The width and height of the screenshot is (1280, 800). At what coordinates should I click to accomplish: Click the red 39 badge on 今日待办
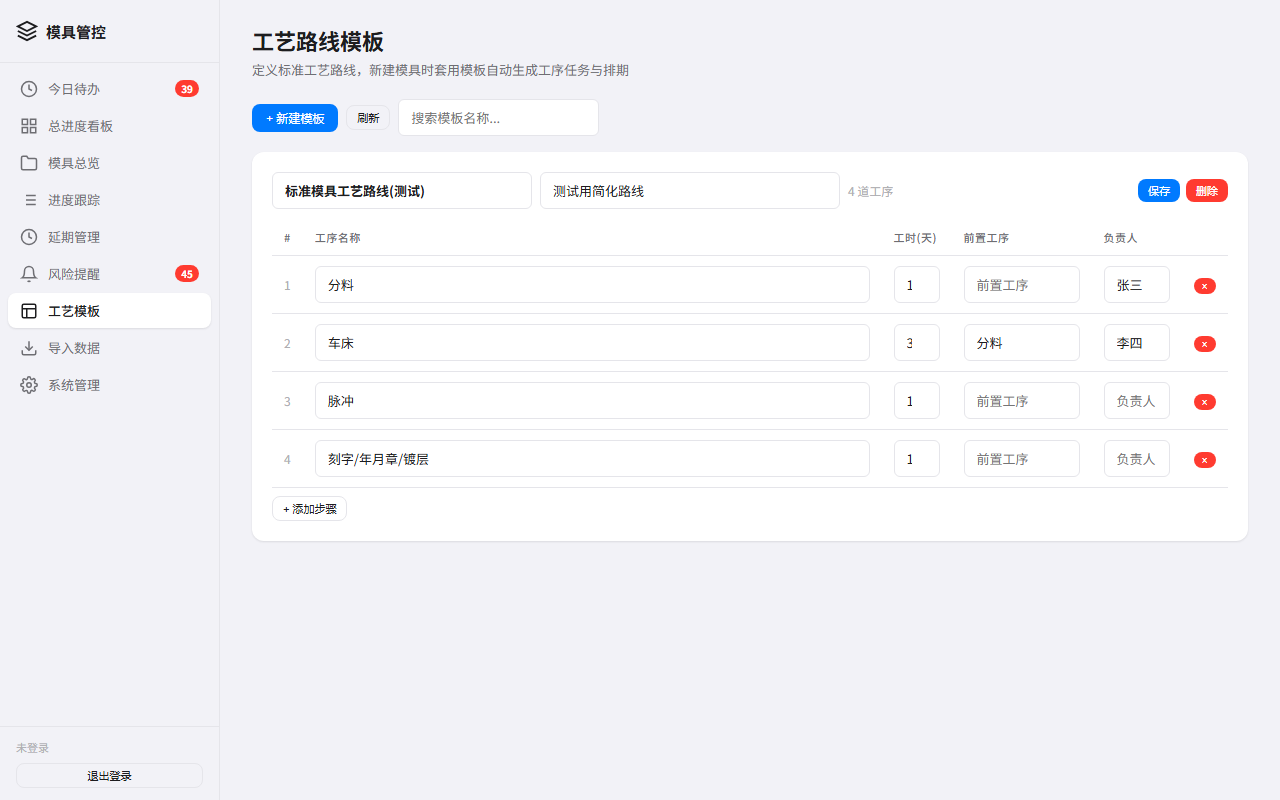pos(187,89)
